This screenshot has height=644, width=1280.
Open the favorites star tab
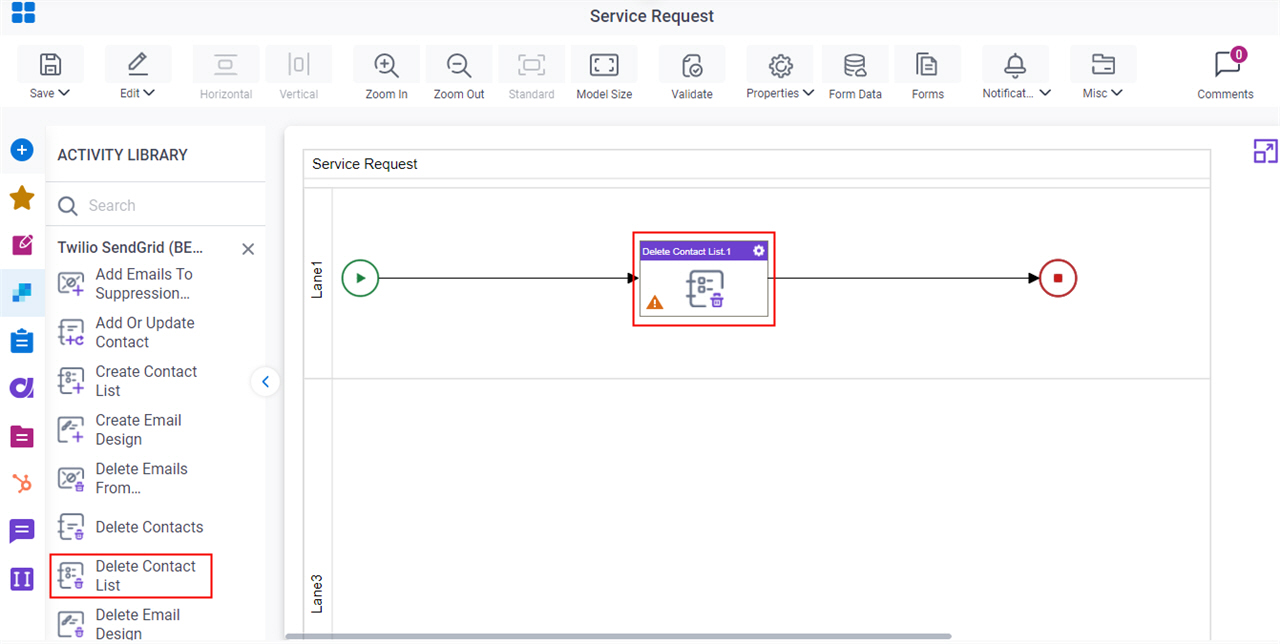[x=22, y=198]
